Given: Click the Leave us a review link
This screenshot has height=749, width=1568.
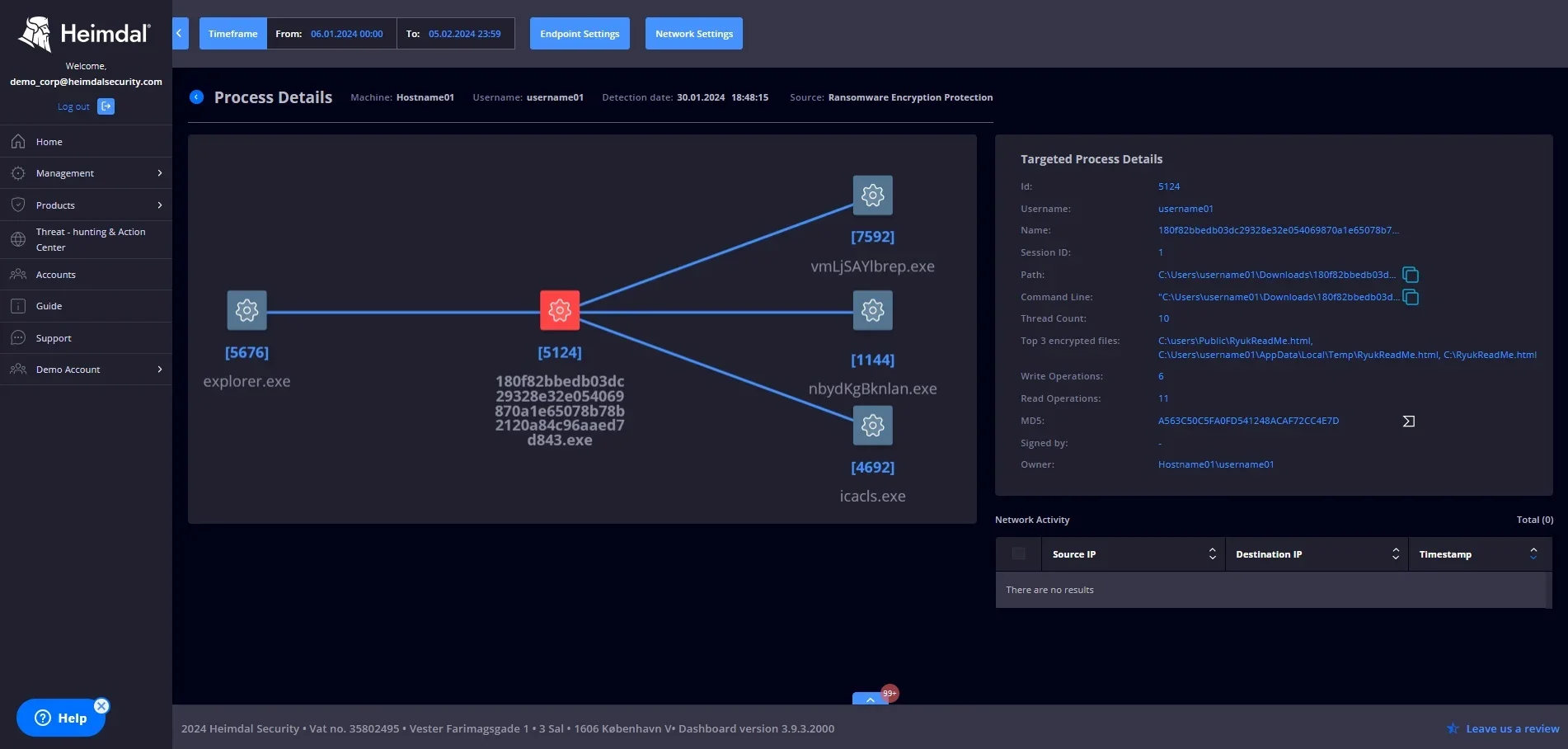Looking at the screenshot, I should pyautogui.click(x=1512, y=728).
